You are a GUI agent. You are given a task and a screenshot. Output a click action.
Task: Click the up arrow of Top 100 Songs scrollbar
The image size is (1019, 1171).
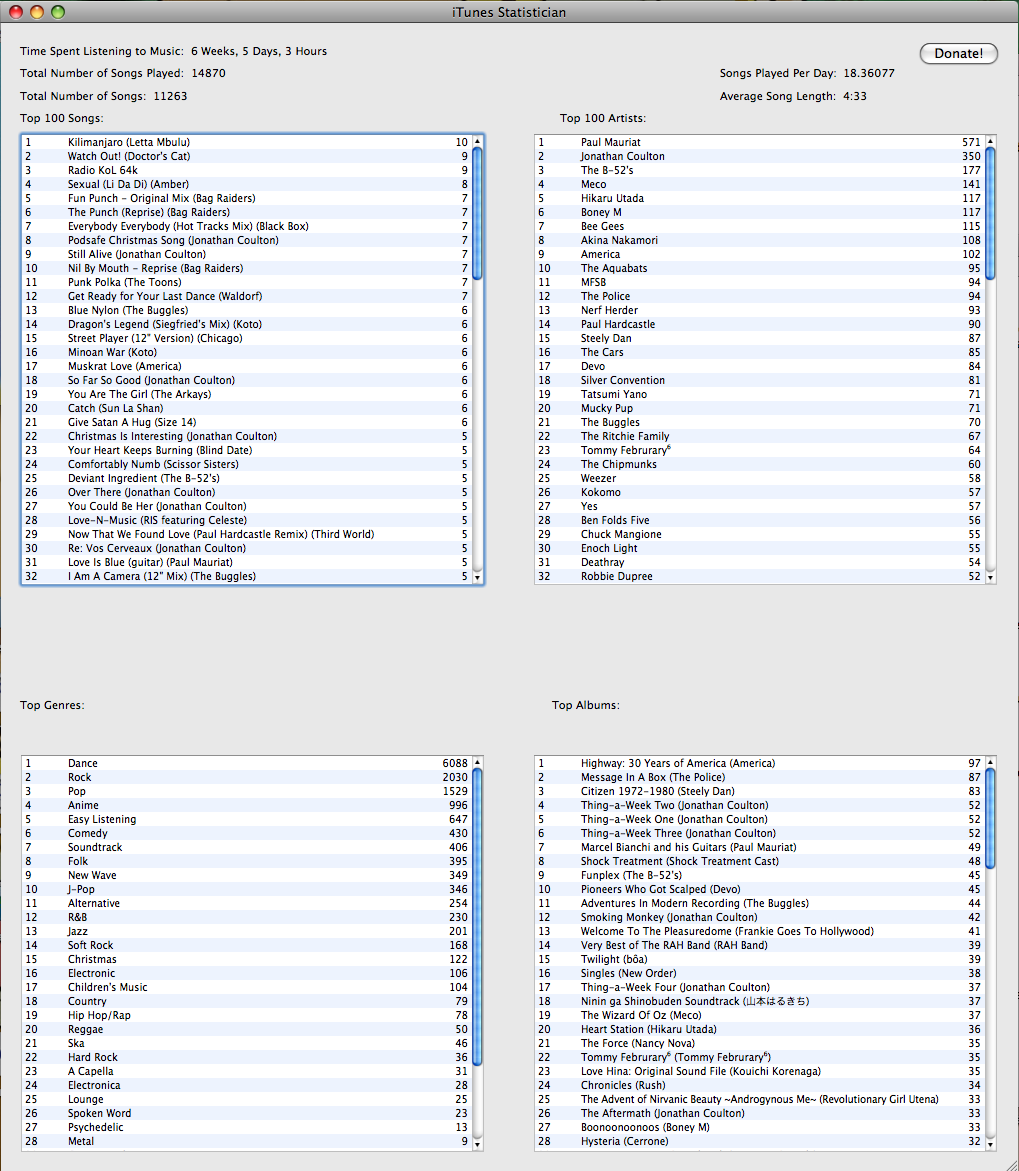[x=477, y=141]
